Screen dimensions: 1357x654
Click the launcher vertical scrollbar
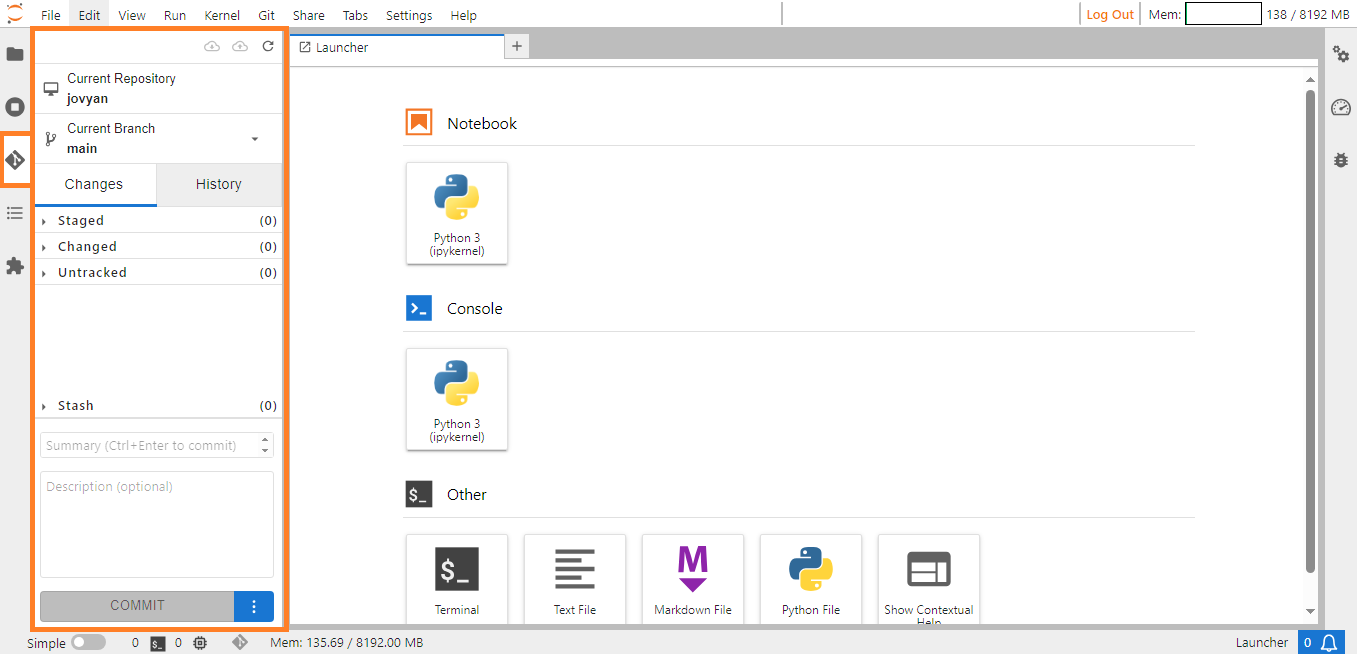1310,332
